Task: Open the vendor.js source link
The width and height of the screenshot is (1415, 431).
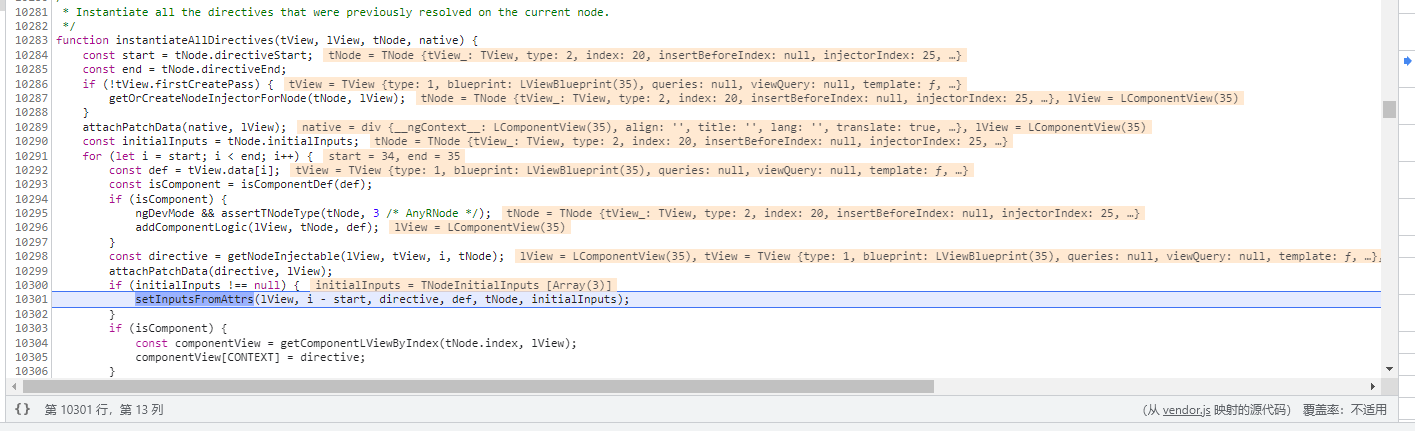Action: 1187,410
